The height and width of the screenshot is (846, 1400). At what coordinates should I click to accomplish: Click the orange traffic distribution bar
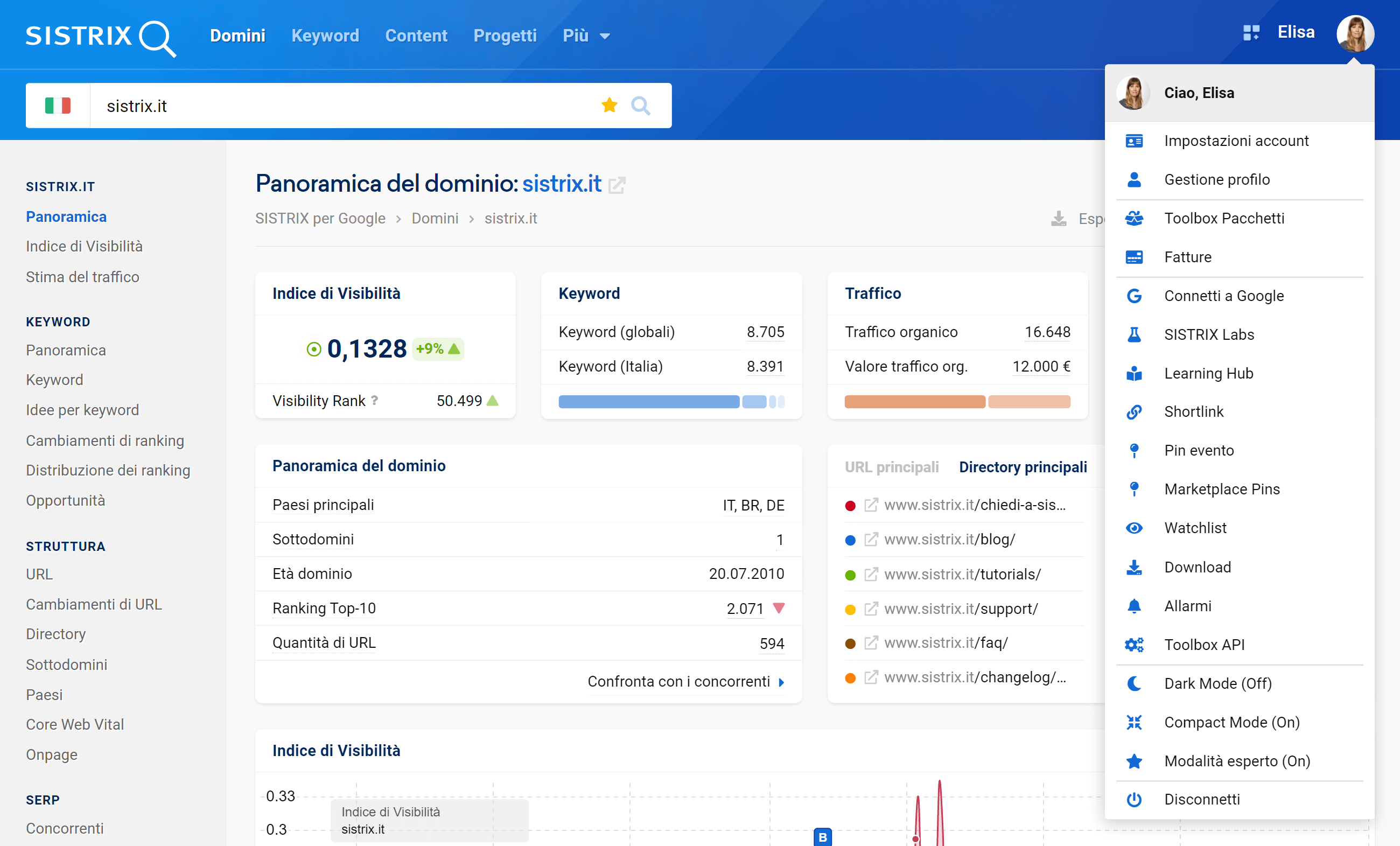[957, 402]
